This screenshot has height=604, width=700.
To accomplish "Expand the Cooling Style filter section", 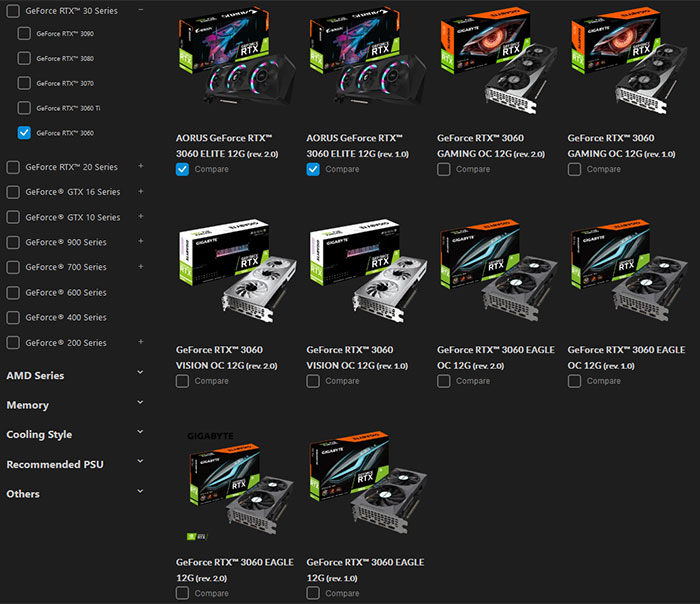I will click(x=140, y=432).
